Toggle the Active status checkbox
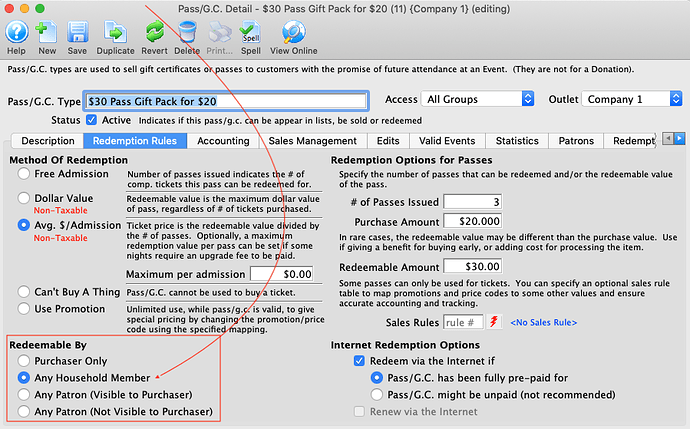Screen dimensions: 690x429 pyautogui.click(x=91, y=120)
